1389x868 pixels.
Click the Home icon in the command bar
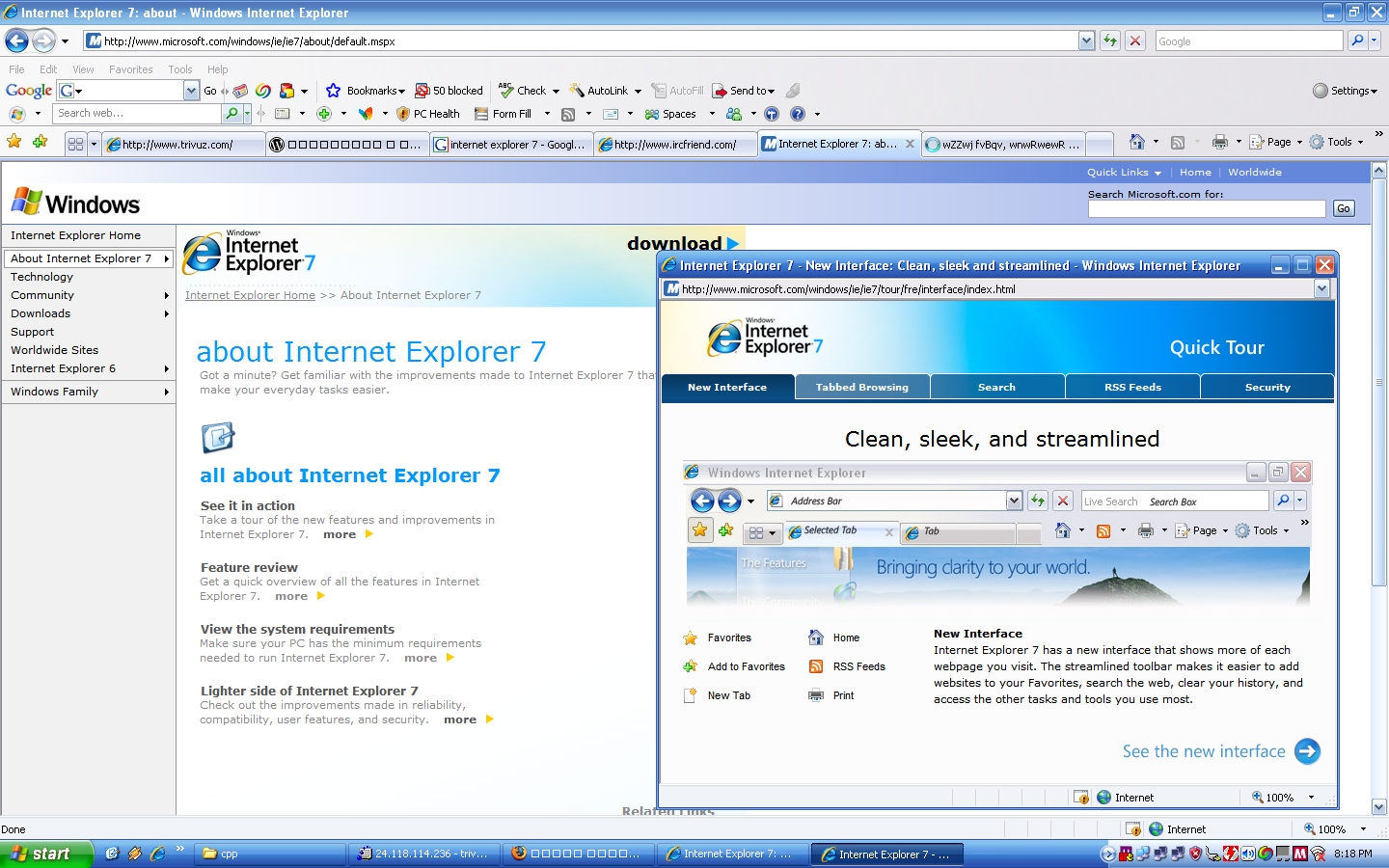pyautogui.click(x=1136, y=142)
